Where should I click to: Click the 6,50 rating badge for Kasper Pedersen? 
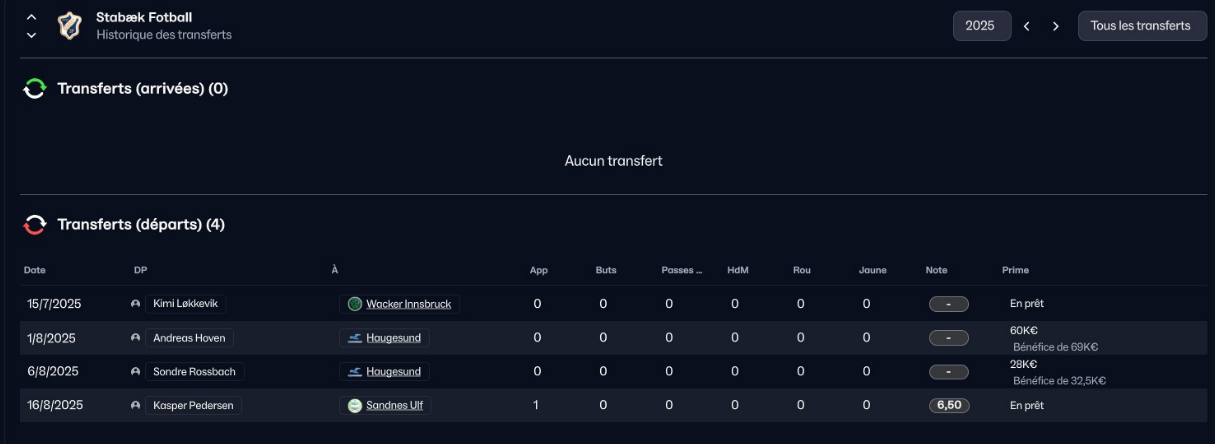pos(948,406)
